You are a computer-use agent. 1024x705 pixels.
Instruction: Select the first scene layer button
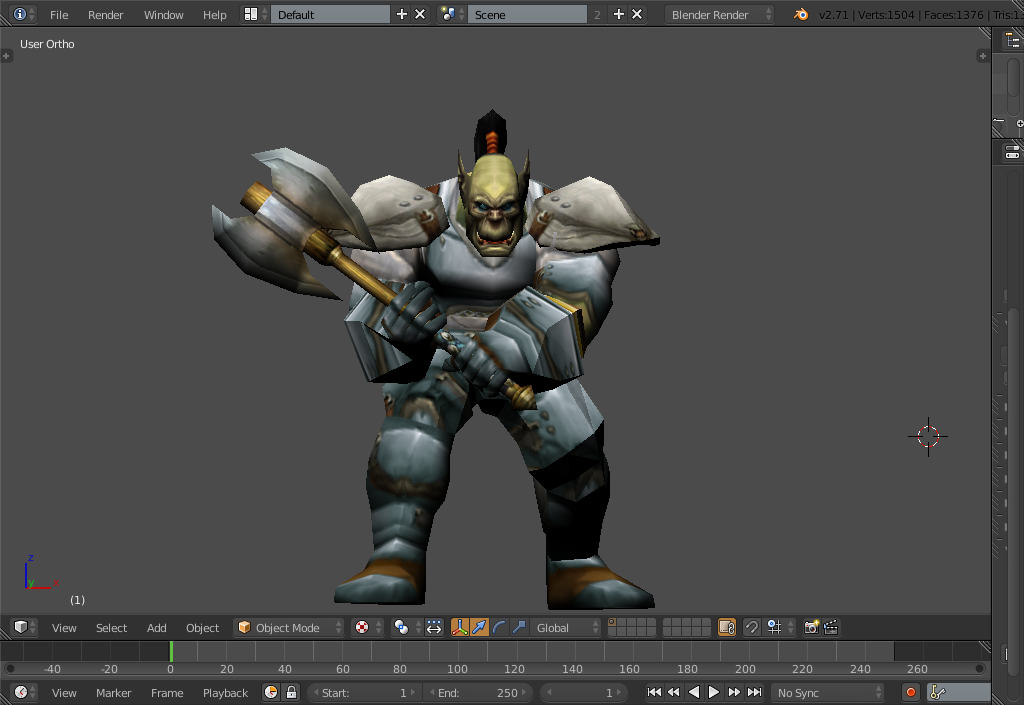(613, 623)
